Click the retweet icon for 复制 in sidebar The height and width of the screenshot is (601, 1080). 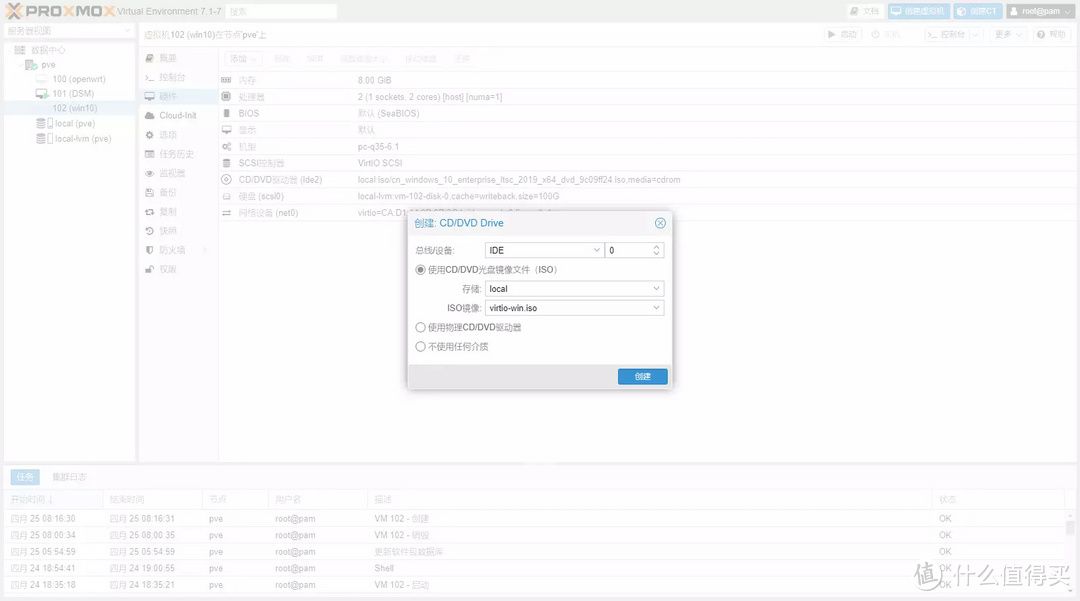coord(149,212)
